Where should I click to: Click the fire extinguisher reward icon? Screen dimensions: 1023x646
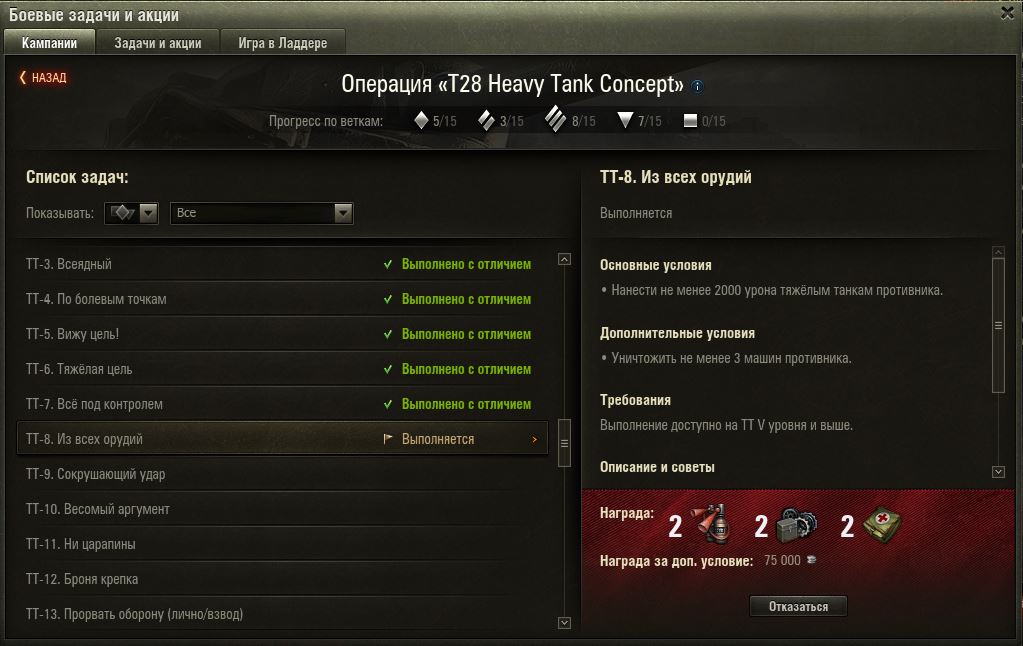(x=710, y=524)
